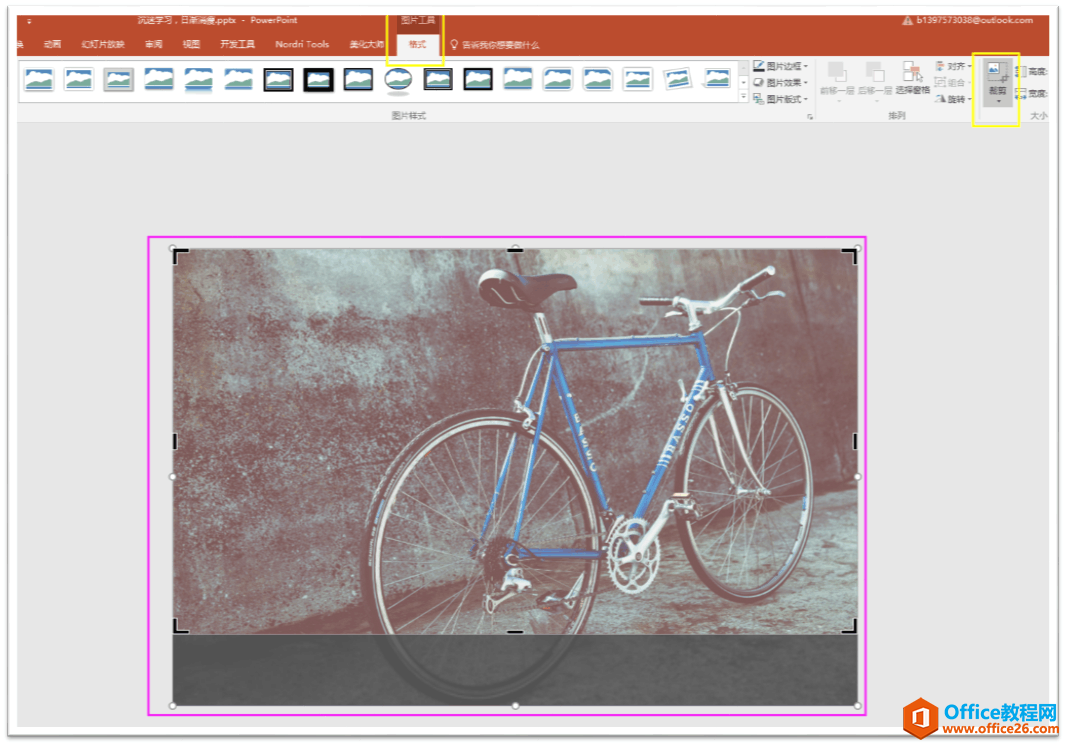Apply the third grey-frame picture style
The width and height of the screenshot is (1066, 746).
tap(119, 80)
